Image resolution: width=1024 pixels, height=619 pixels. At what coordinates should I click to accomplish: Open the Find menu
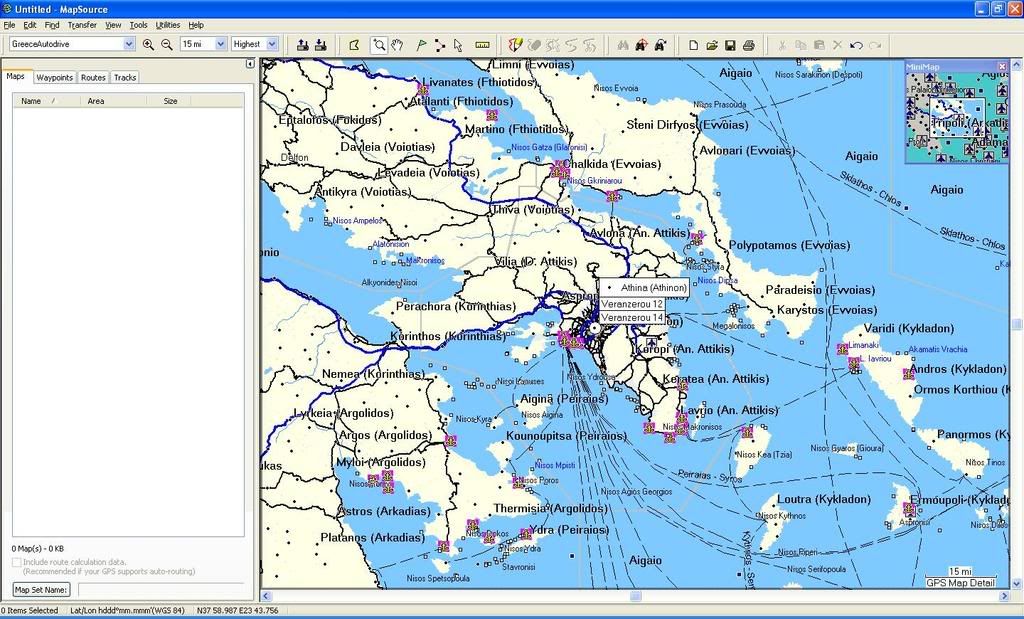[52, 25]
